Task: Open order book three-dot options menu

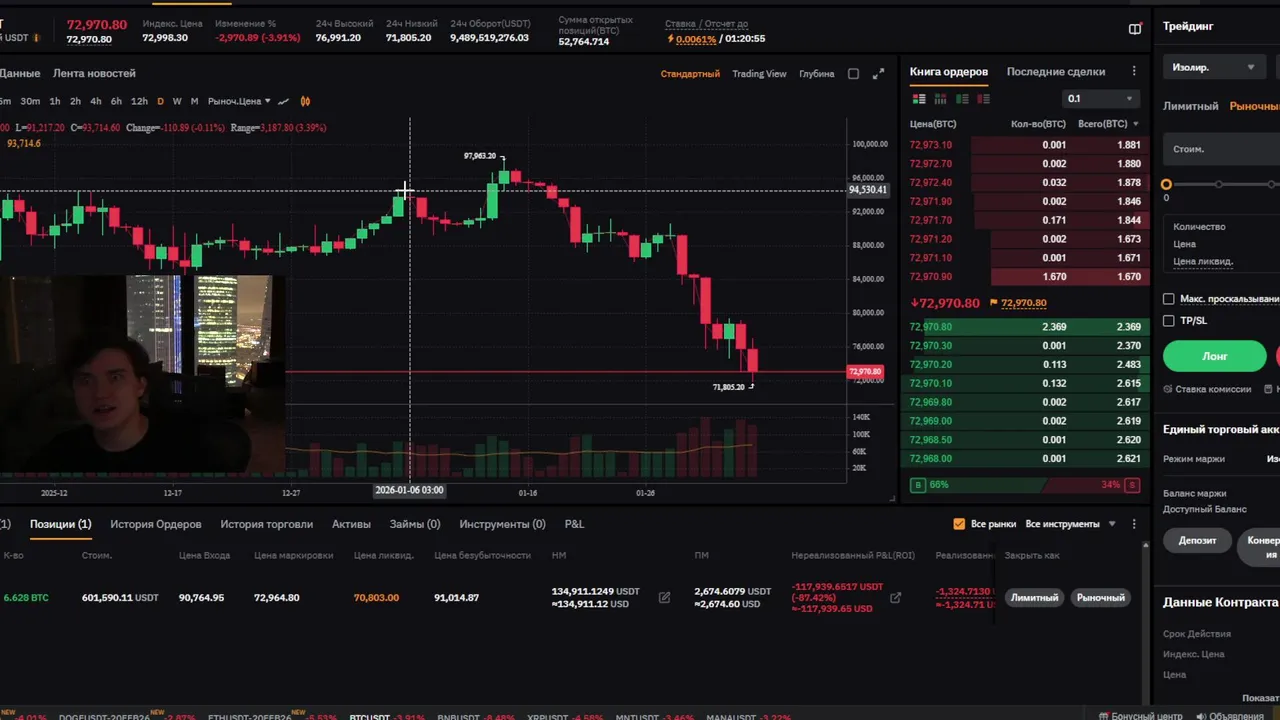Action: (x=1134, y=72)
